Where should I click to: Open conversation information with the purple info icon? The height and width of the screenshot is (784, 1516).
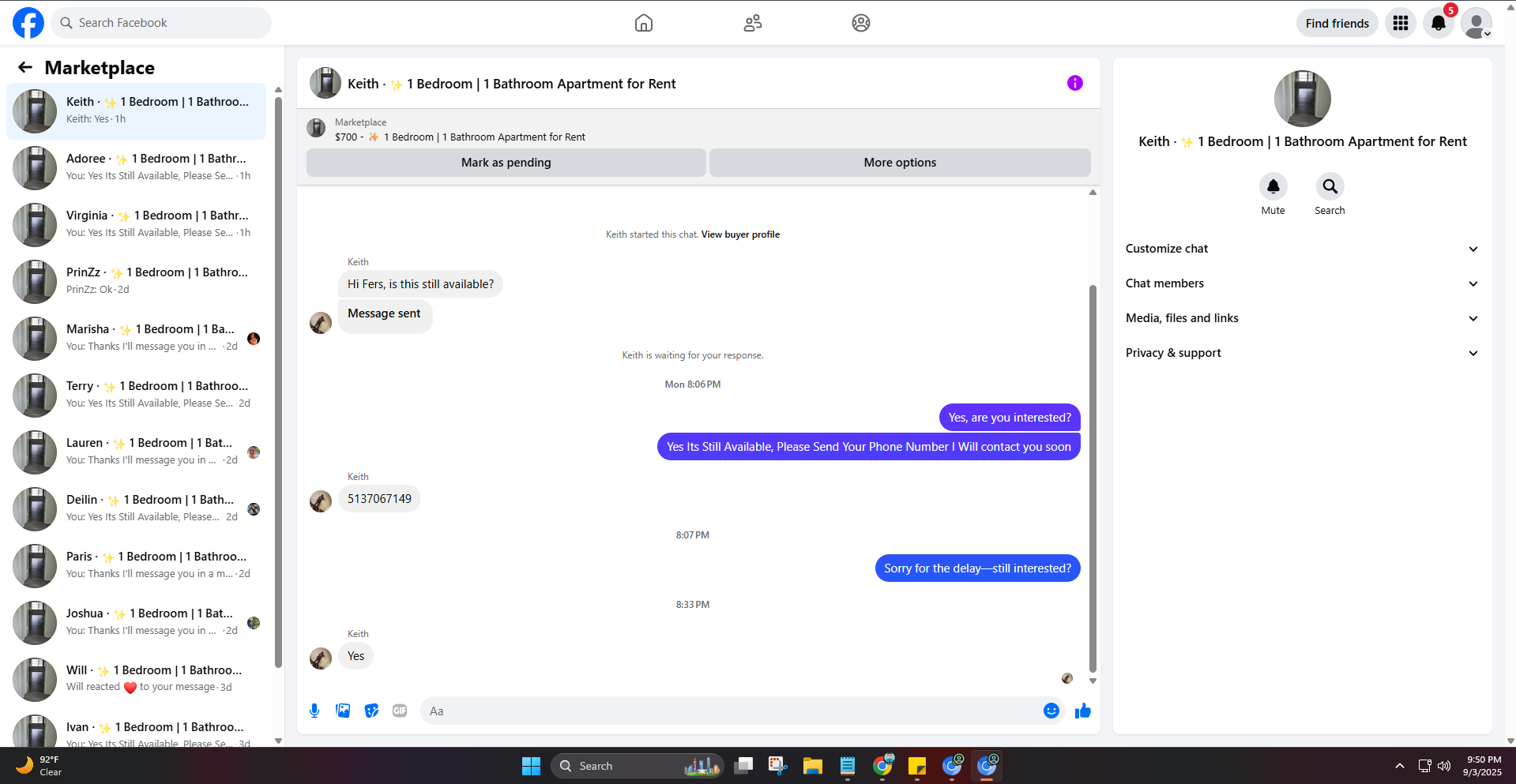pos(1075,83)
